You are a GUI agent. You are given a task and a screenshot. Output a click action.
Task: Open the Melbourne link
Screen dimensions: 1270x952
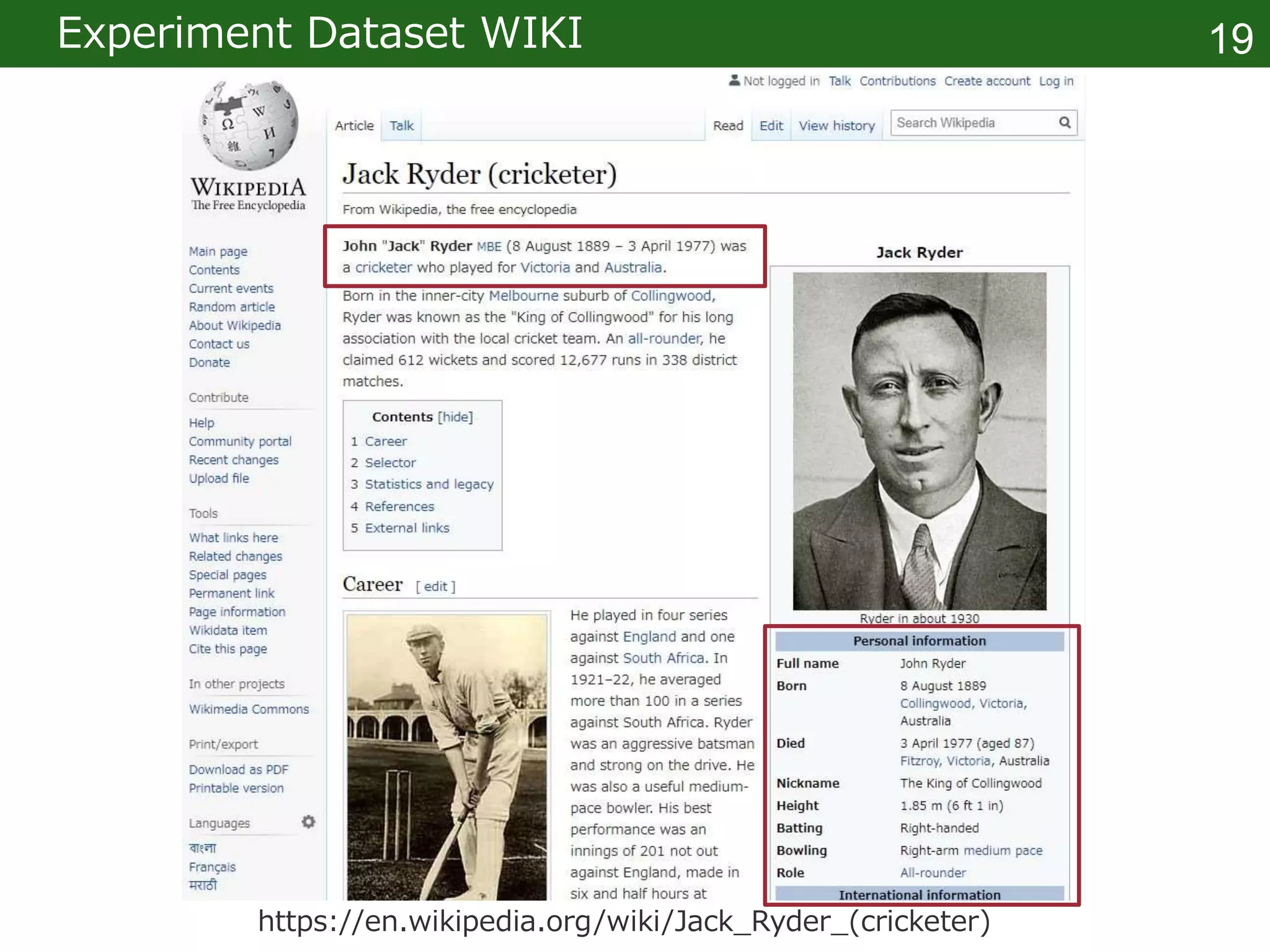523,296
